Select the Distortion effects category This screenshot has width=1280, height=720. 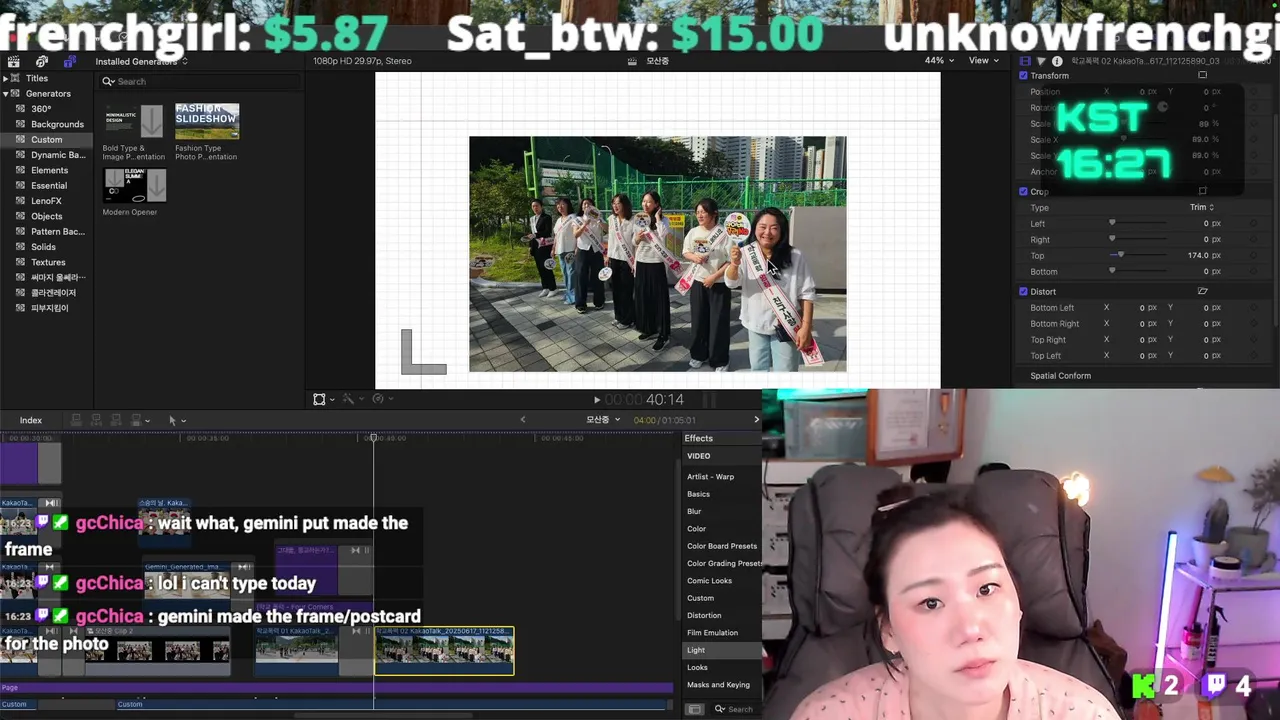tap(704, 615)
